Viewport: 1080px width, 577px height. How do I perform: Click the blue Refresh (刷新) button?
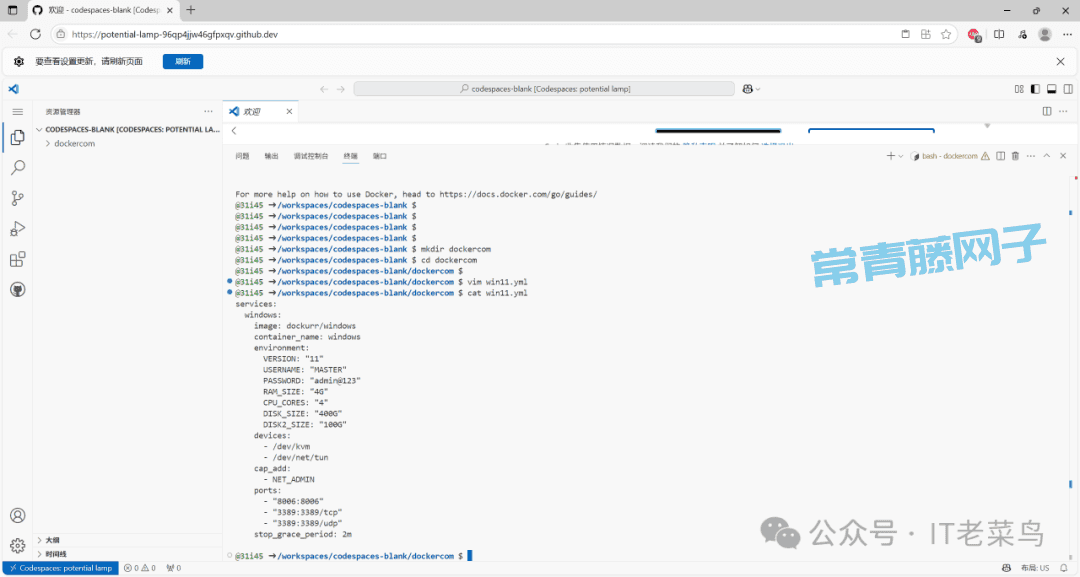tap(183, 61)
